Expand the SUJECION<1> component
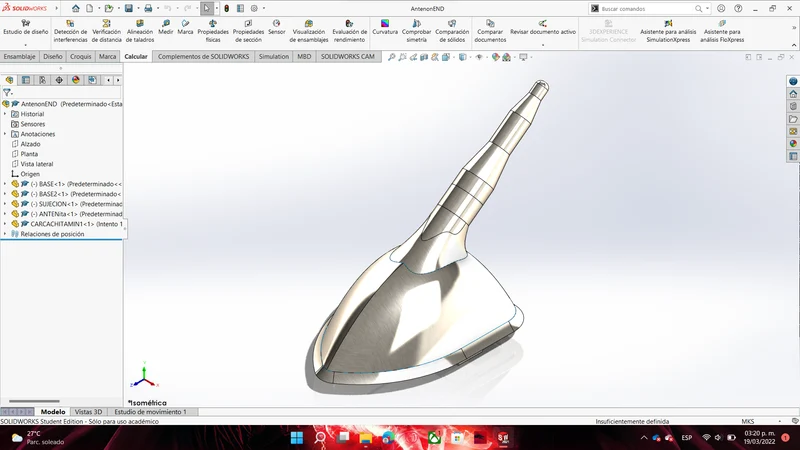Viewport: 800px width, 450px height. pos(5,204)
